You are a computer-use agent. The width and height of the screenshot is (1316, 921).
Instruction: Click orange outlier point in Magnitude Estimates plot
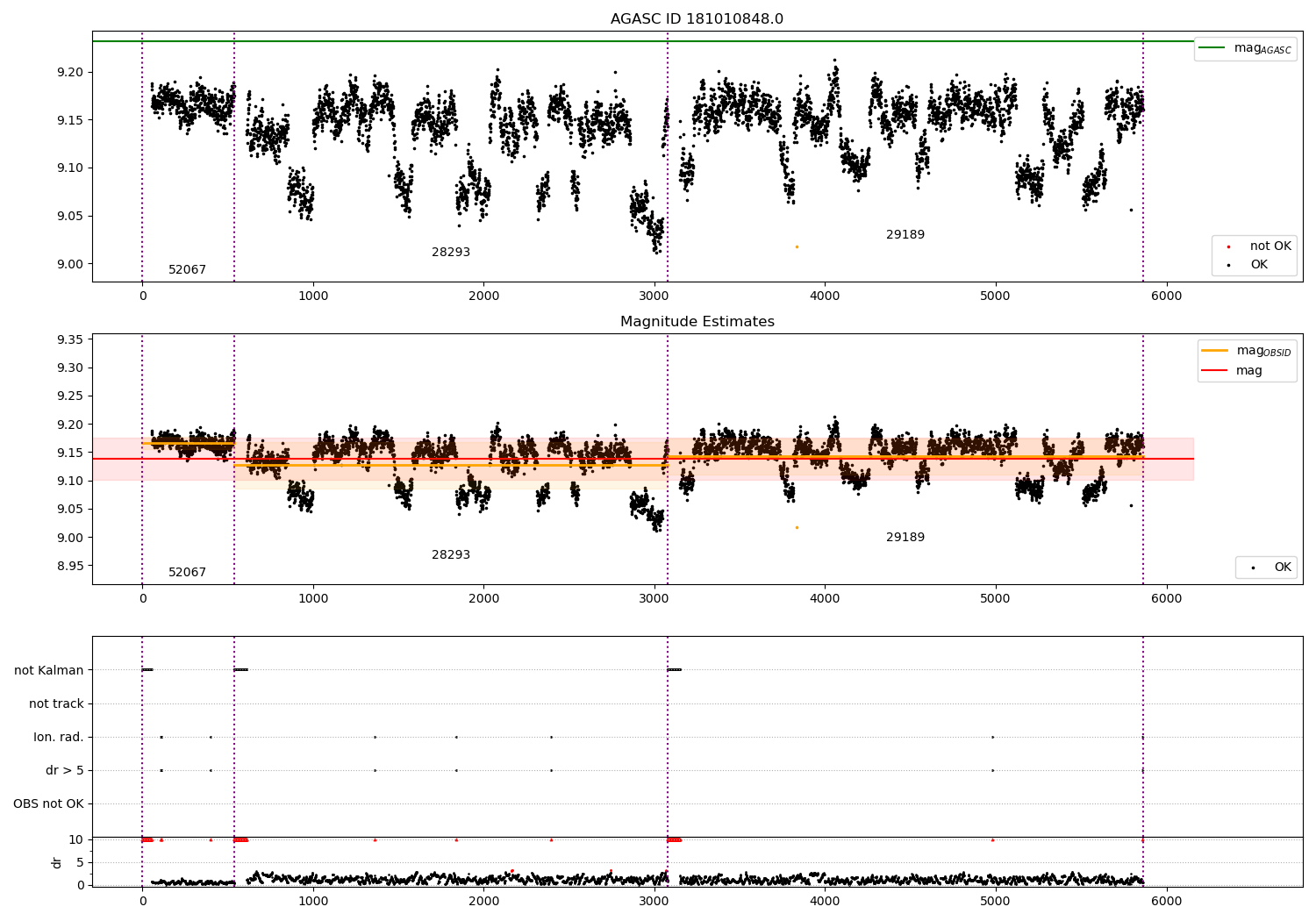click(797, 527)
